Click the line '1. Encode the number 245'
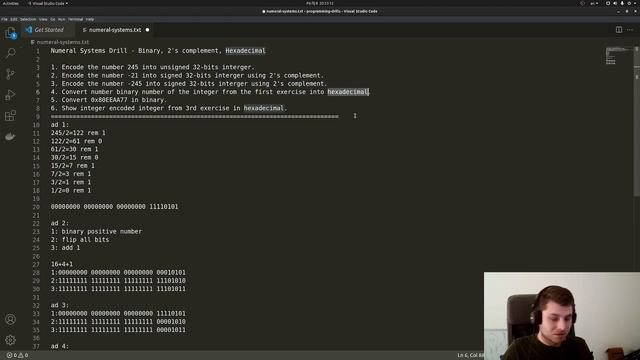Image resolution: width=640 pixels, height=360 pixels. click(153, 67)
